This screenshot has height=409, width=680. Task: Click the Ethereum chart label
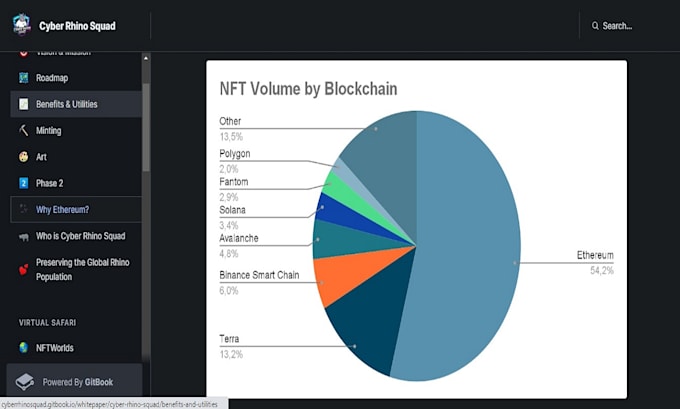(x=595, y=255)
